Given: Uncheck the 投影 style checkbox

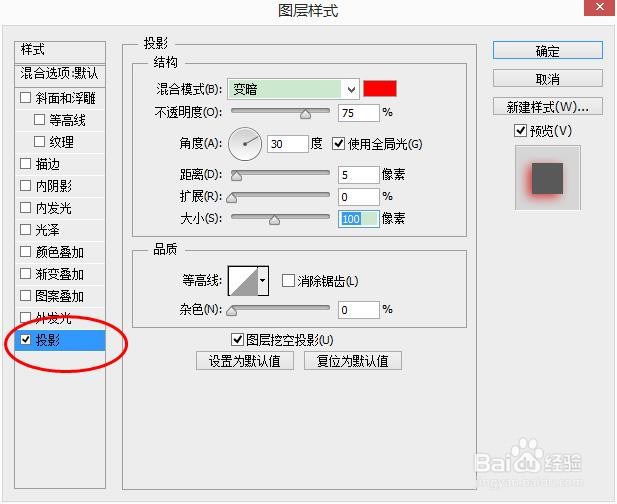Looking at the screenshot, I should point(25,339).
